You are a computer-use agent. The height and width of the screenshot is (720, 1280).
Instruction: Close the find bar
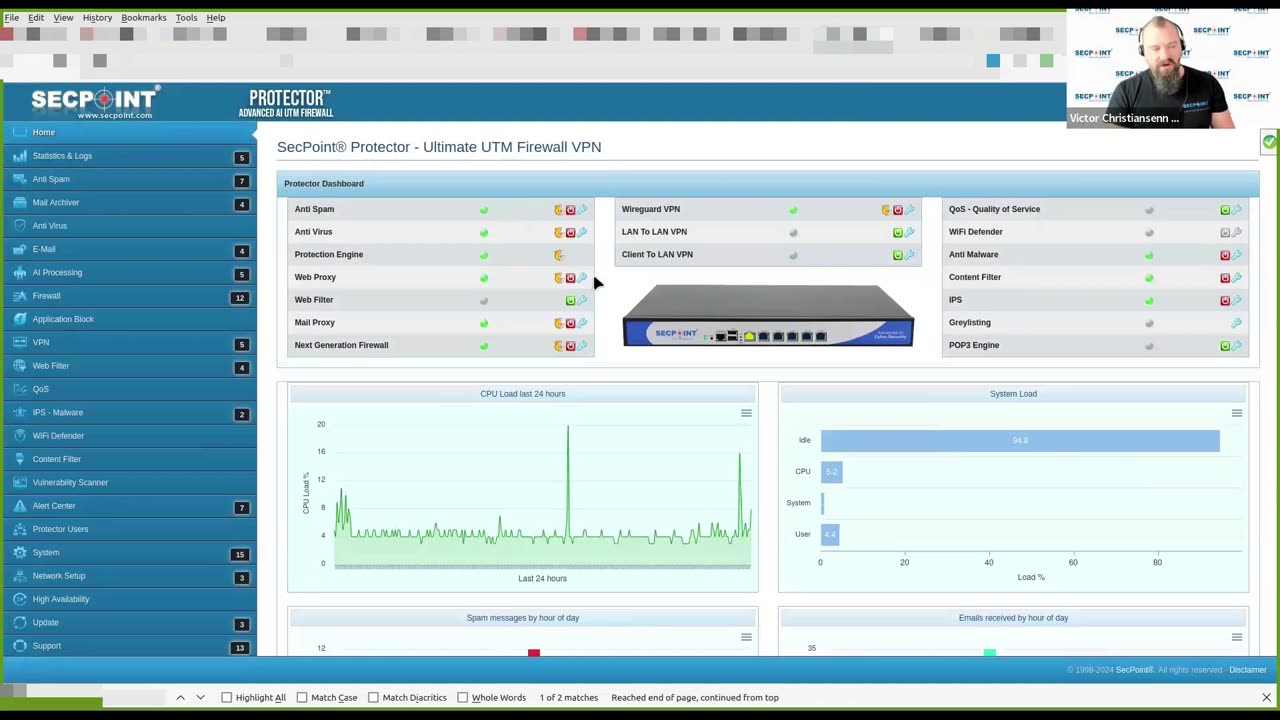tap(1266, 698)
